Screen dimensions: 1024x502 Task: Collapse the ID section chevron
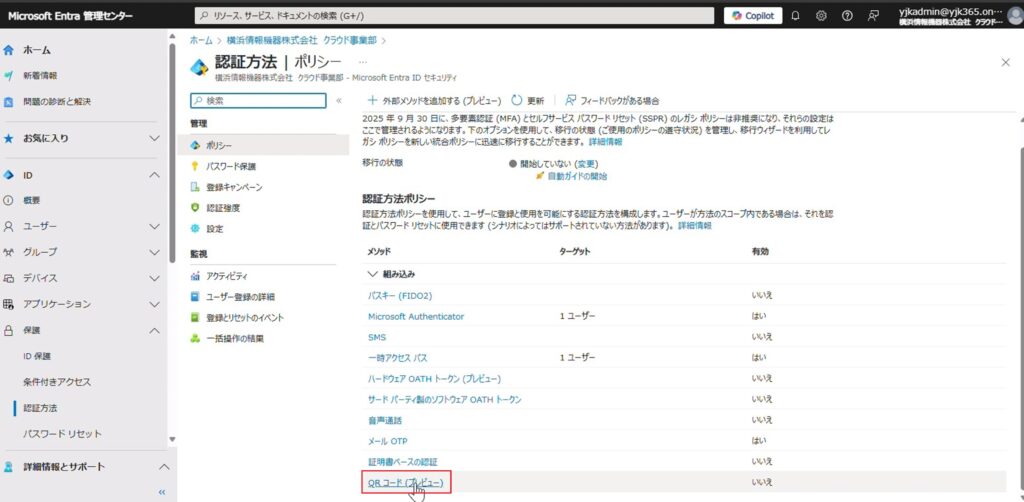coord(154,176)
